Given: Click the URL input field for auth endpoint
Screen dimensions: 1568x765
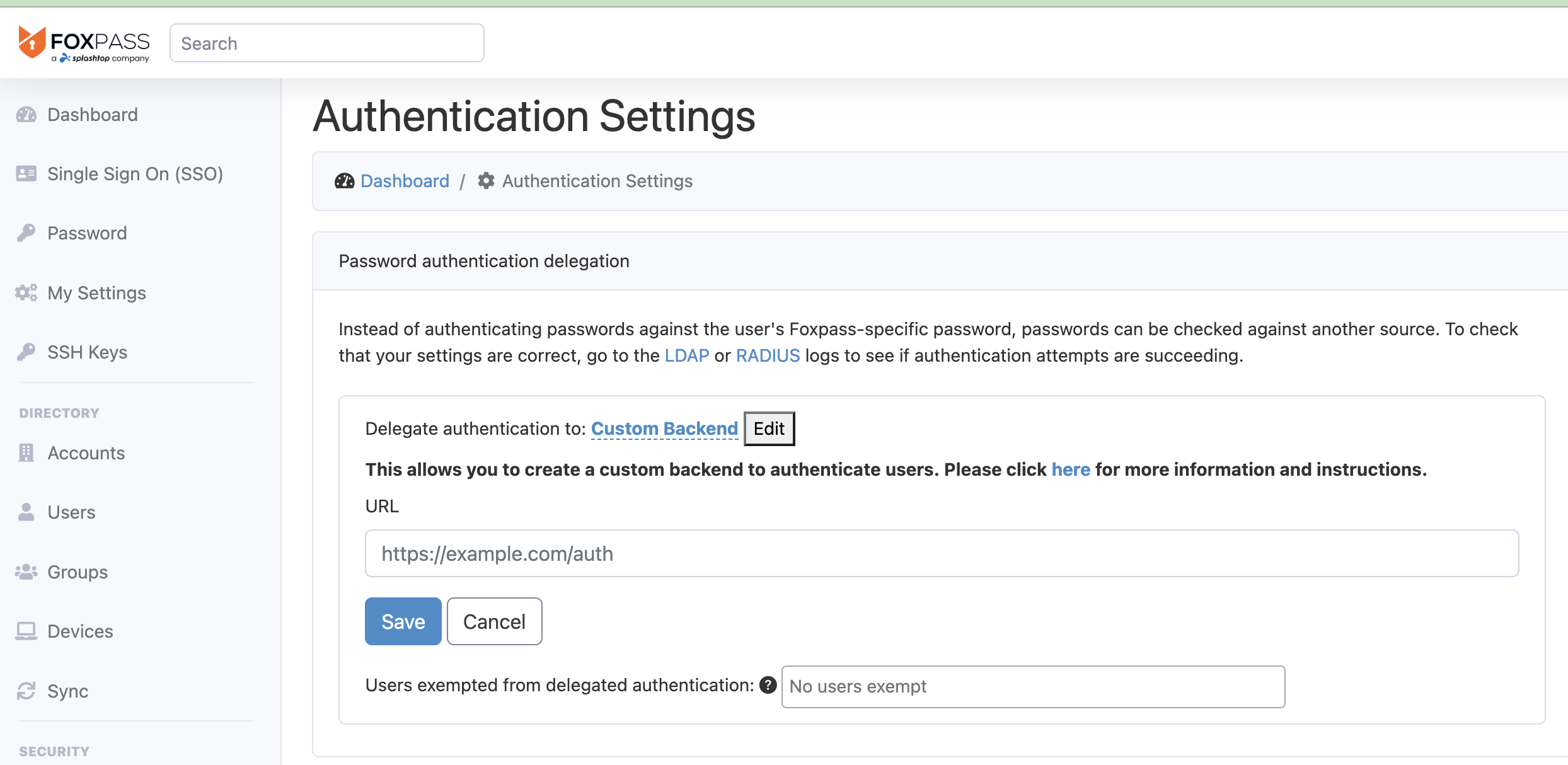Looking at the screenshot, I should pyautogui.click(x=941, y=553).
